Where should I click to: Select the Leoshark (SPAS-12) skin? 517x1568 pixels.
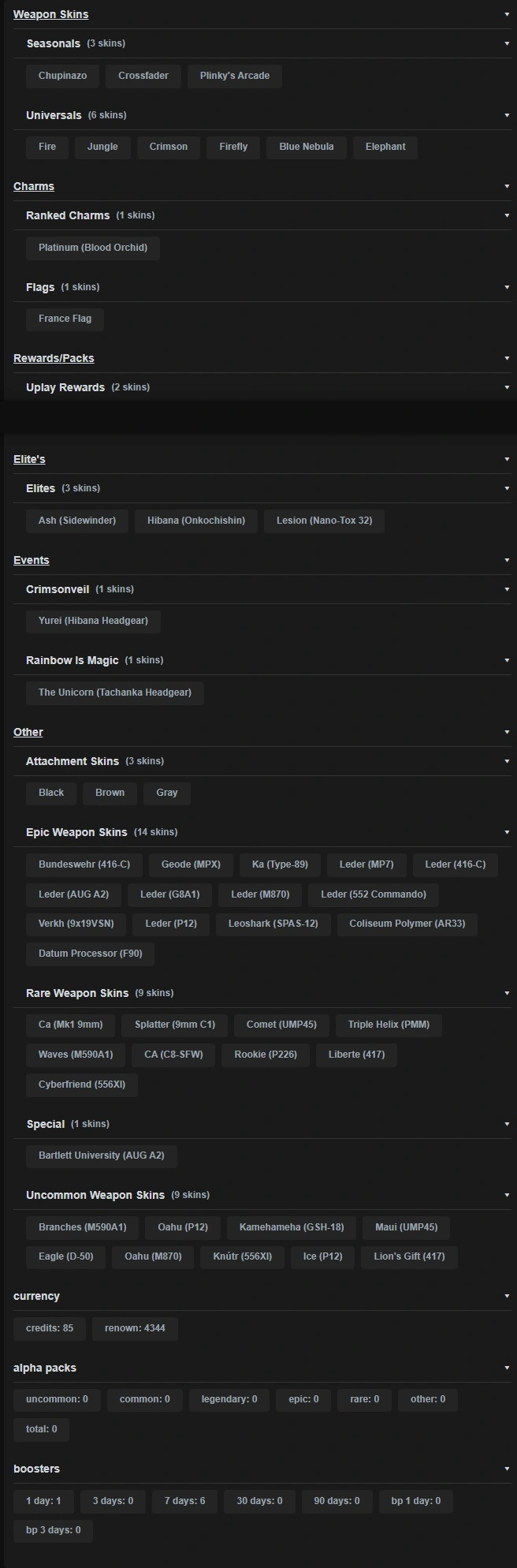point(273,924)
